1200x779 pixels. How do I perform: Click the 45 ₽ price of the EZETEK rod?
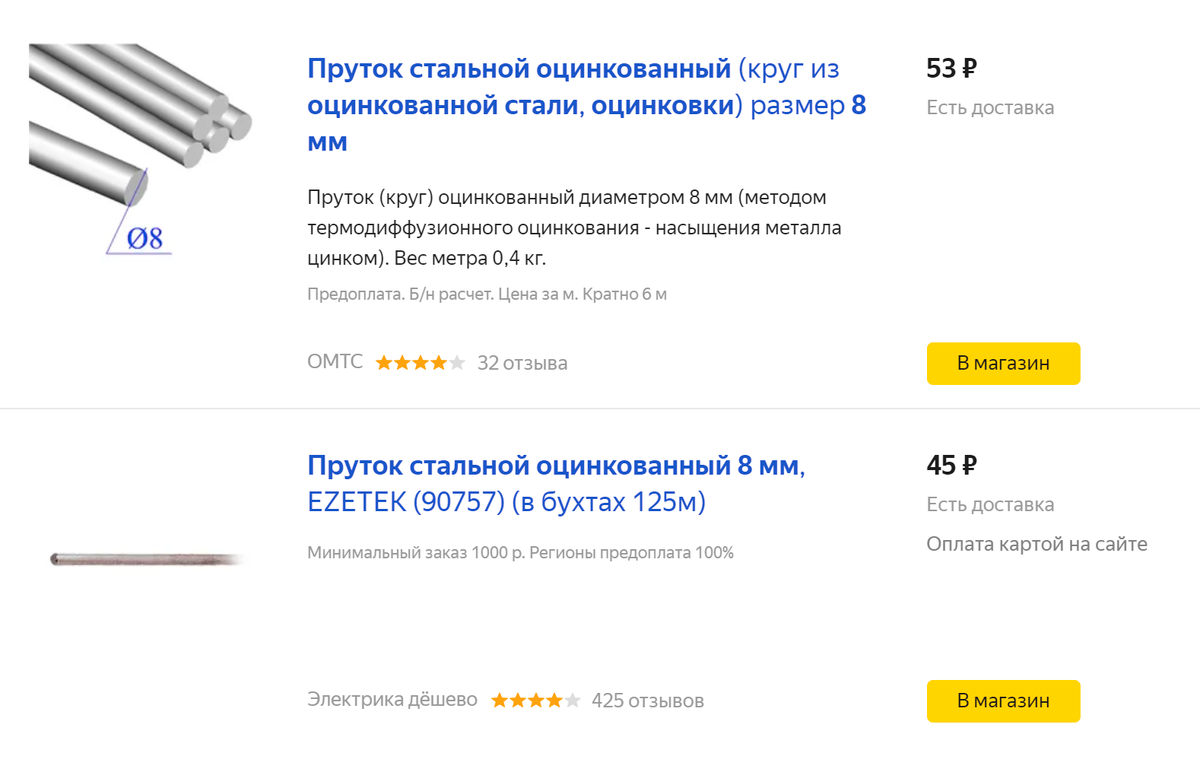[951, 465]
